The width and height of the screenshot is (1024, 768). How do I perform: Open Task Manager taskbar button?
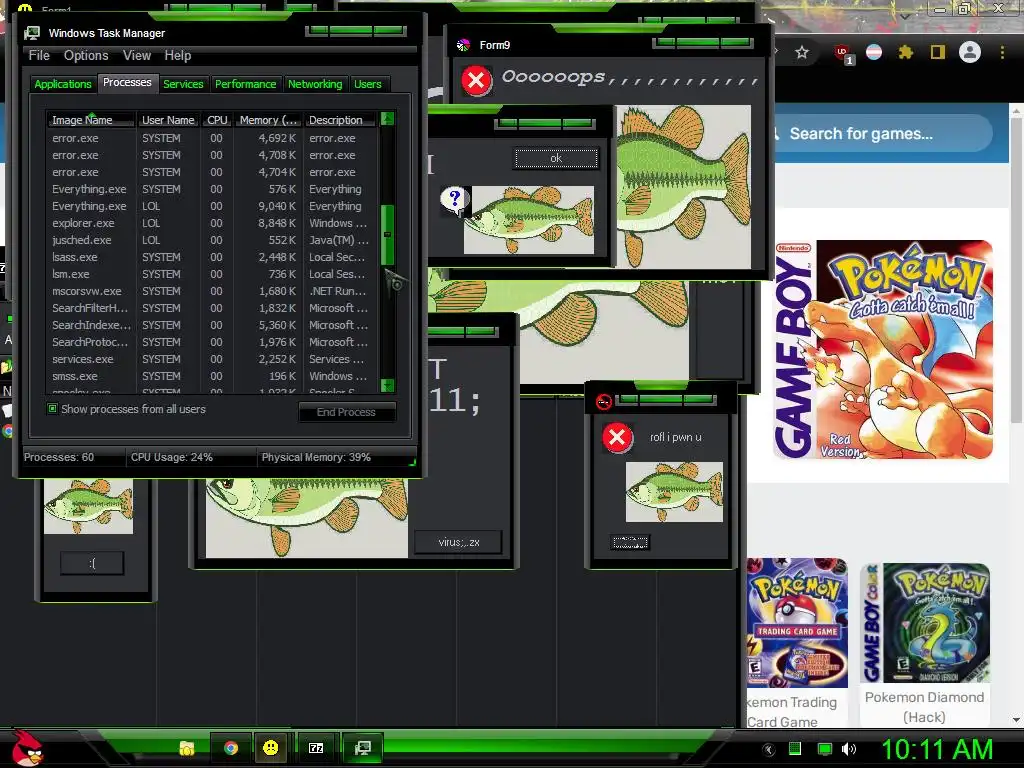point(362,748)
